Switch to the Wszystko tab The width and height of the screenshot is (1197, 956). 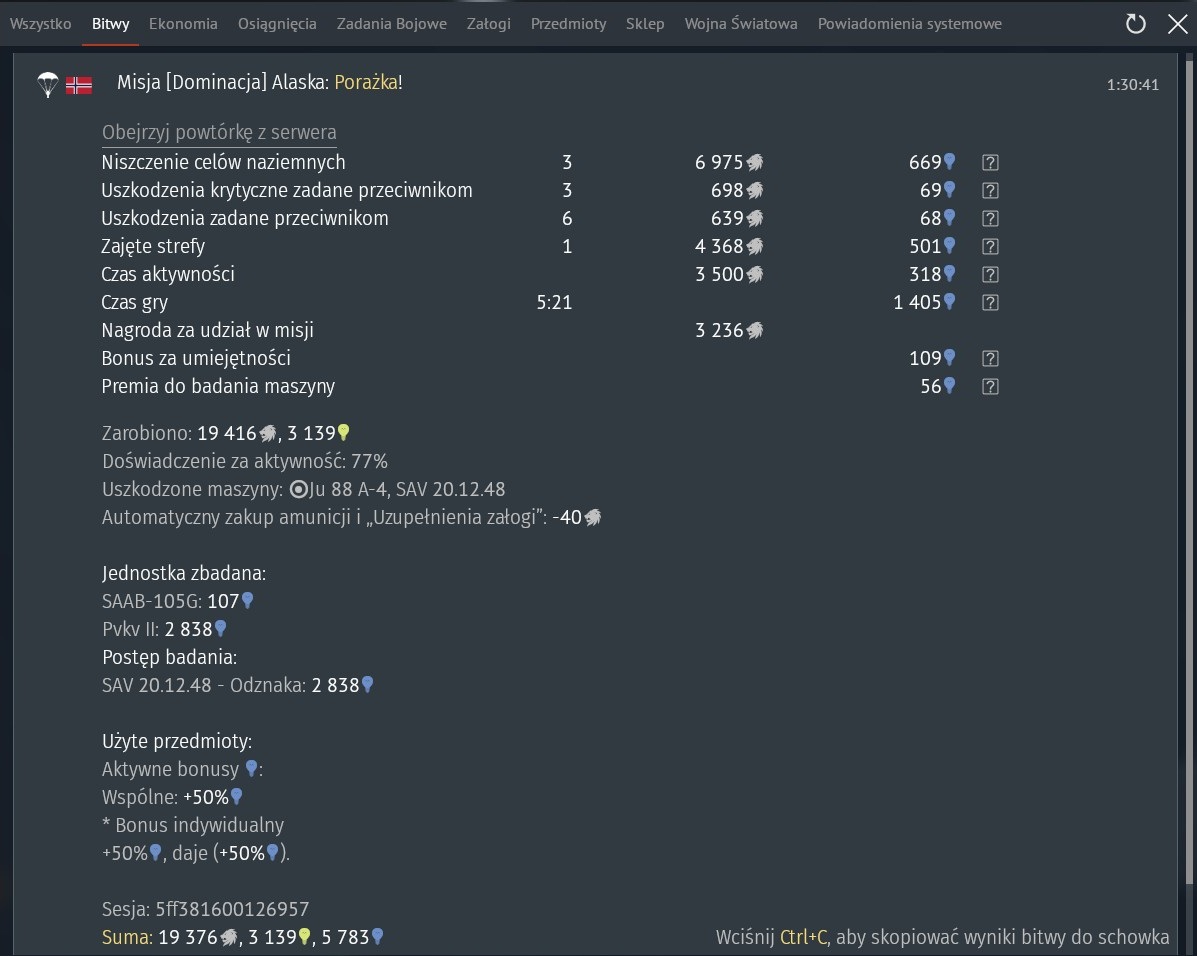[40, 24]
